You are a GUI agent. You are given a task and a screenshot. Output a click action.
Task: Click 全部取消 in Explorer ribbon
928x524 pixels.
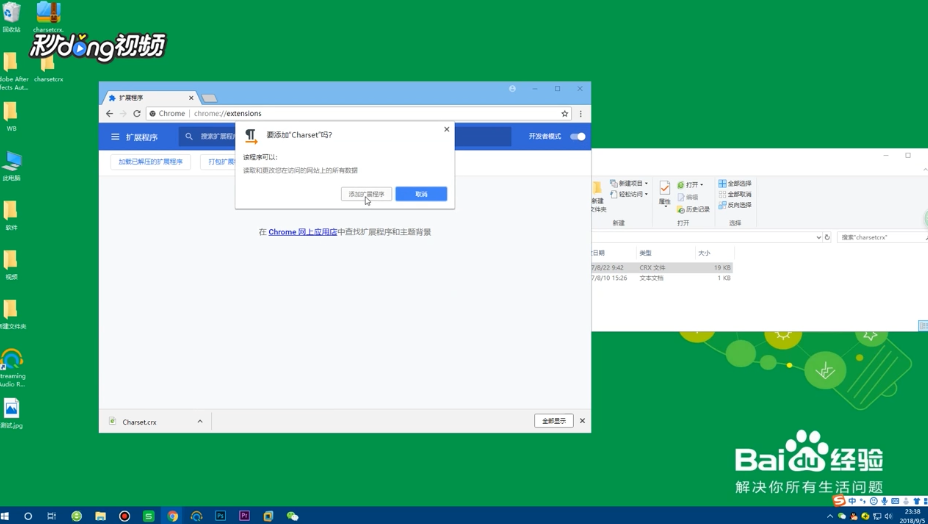pyautogui.click(x=734, y=194)
